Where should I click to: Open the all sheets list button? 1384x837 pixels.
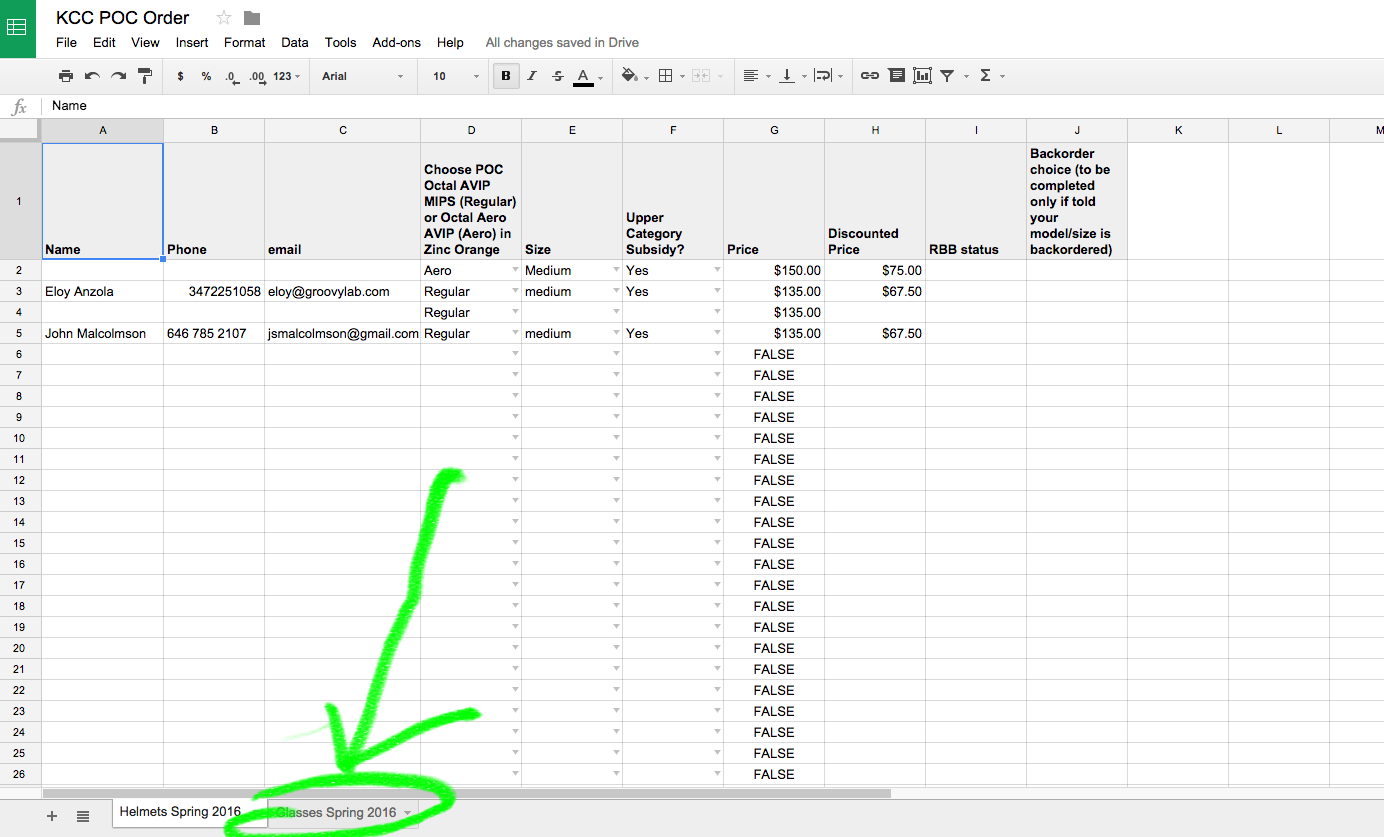point(83,816)
